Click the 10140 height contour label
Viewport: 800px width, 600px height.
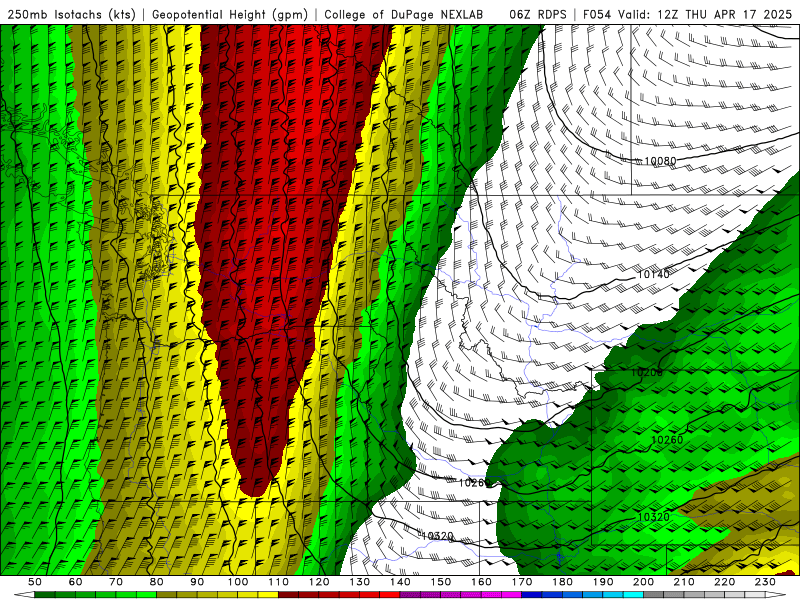(x=653, y=274)
